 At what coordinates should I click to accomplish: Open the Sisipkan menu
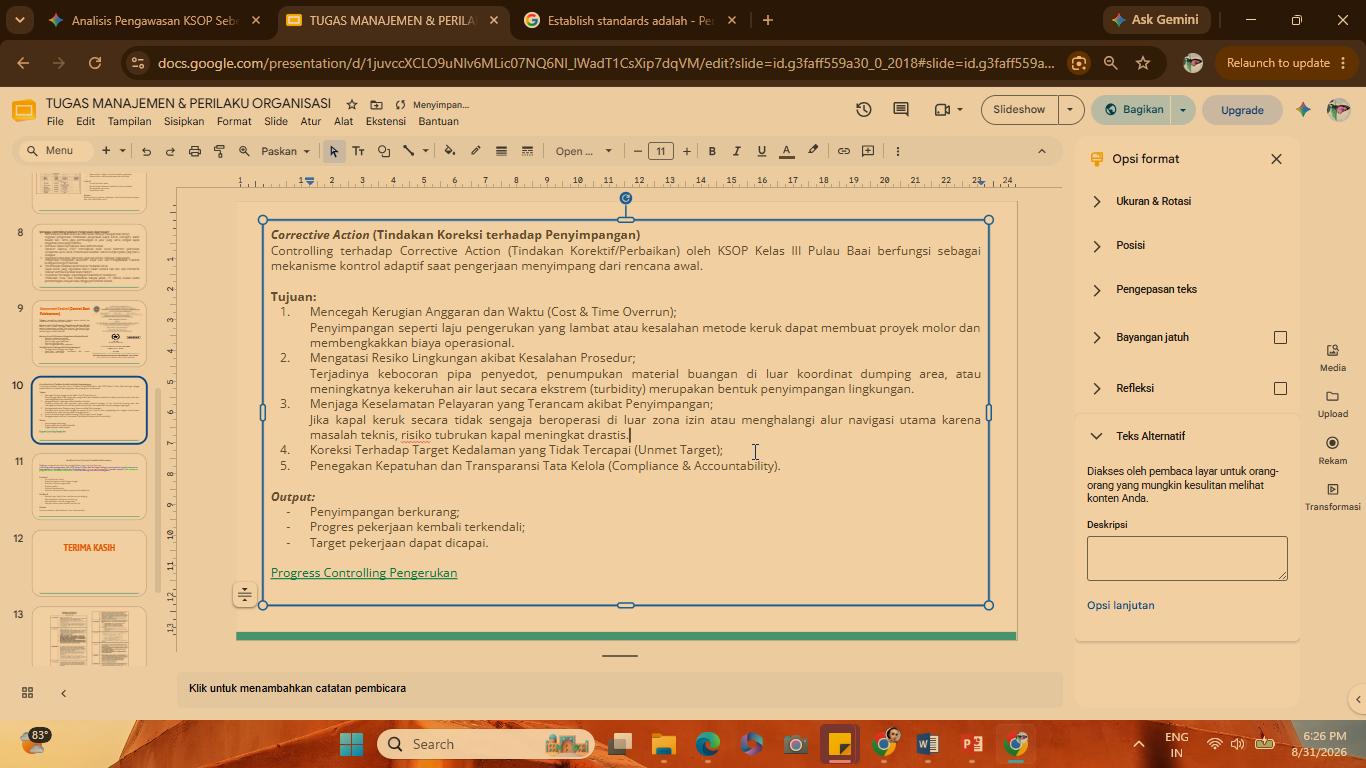184,121
